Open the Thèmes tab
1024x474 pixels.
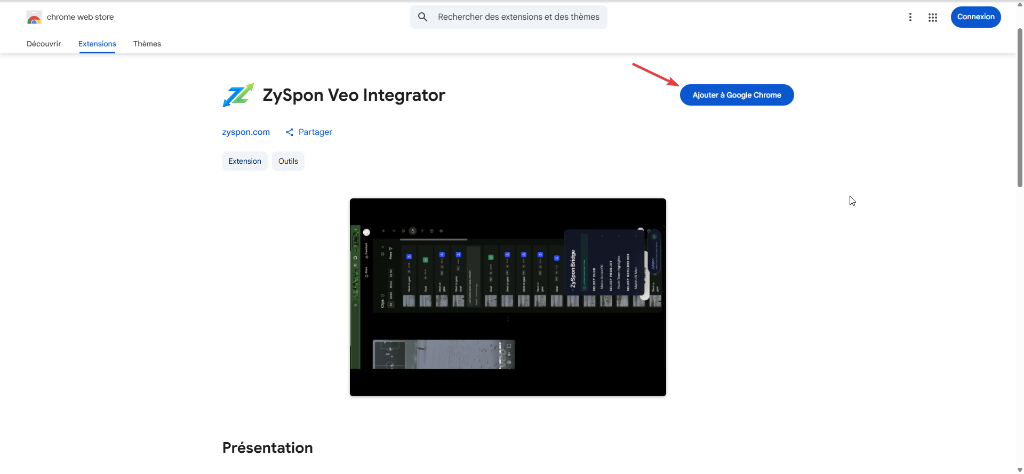pyautogui.click(x=147, y=44)
